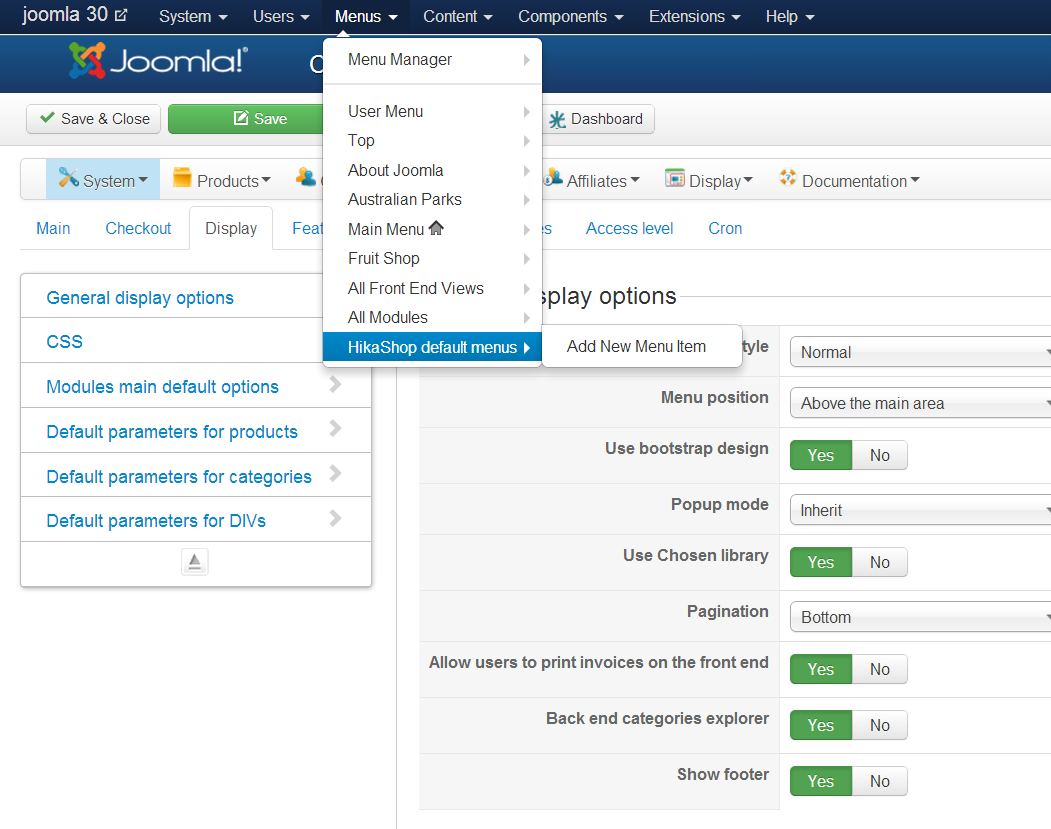
Task: Click the Dashboard button
Action: pyautogui.click(x=597, y=119)
